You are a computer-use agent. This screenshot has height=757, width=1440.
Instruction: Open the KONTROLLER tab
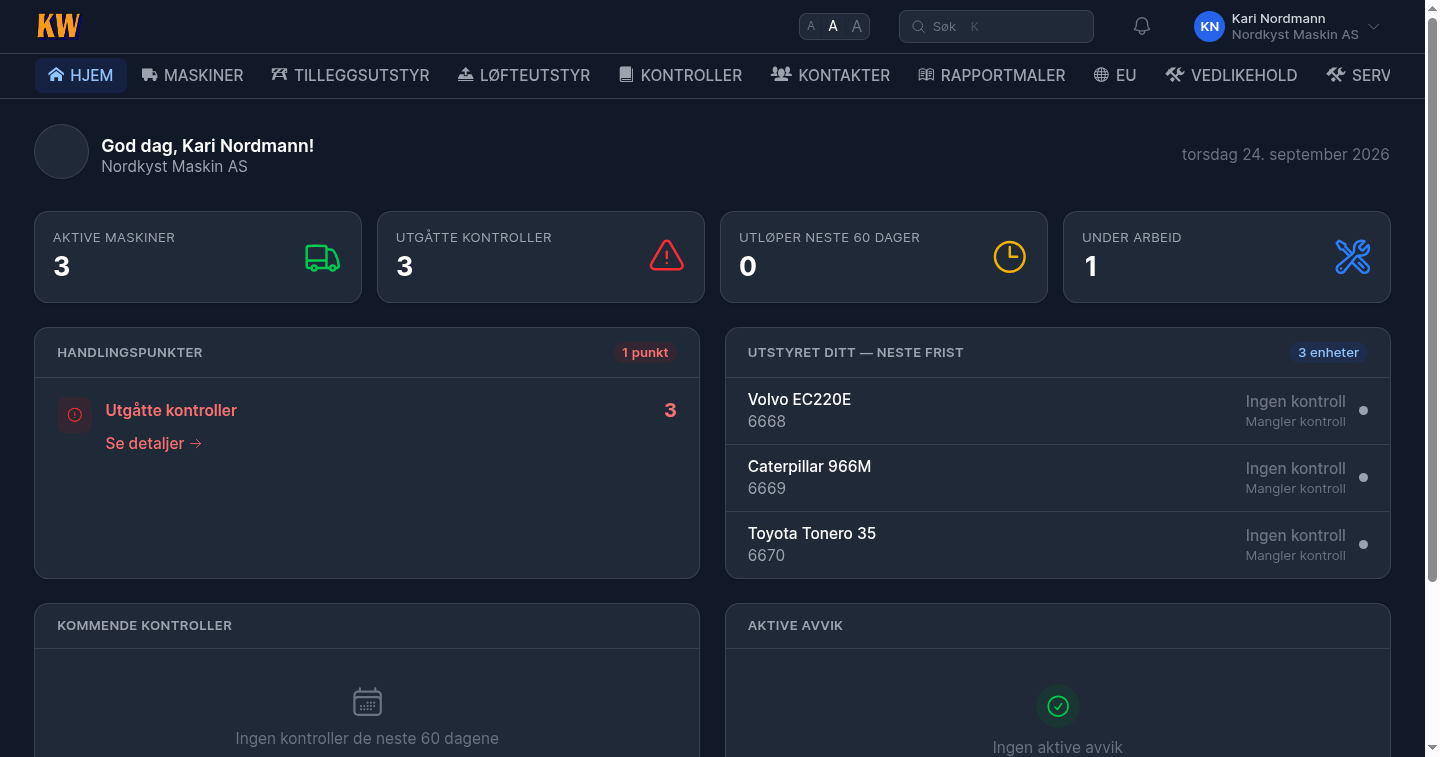680,75
